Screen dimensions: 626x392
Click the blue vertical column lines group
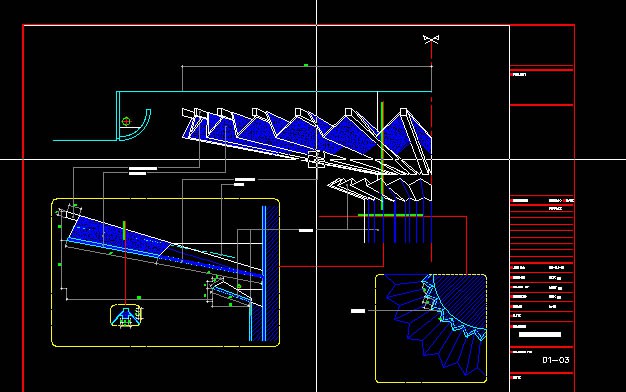[x=399, y=222]
